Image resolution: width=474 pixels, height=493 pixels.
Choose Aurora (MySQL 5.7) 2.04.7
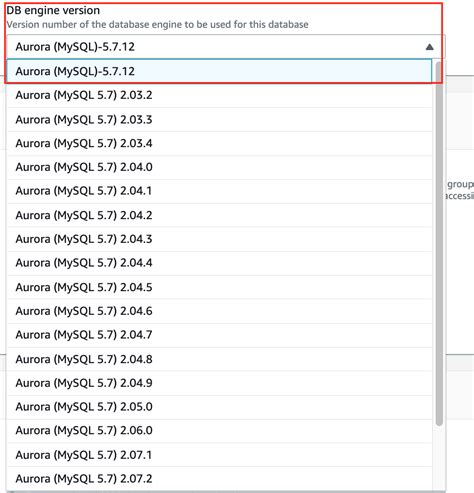click(x=219, y=335)
